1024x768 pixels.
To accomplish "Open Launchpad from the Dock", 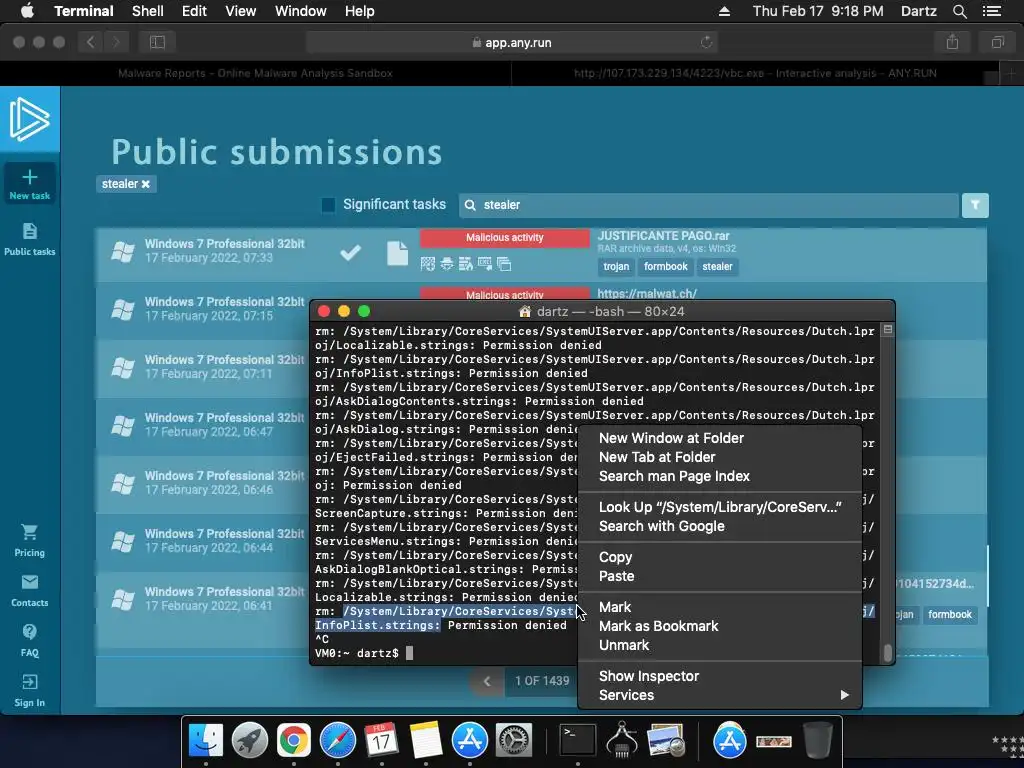I will click(x=249, y=741).
